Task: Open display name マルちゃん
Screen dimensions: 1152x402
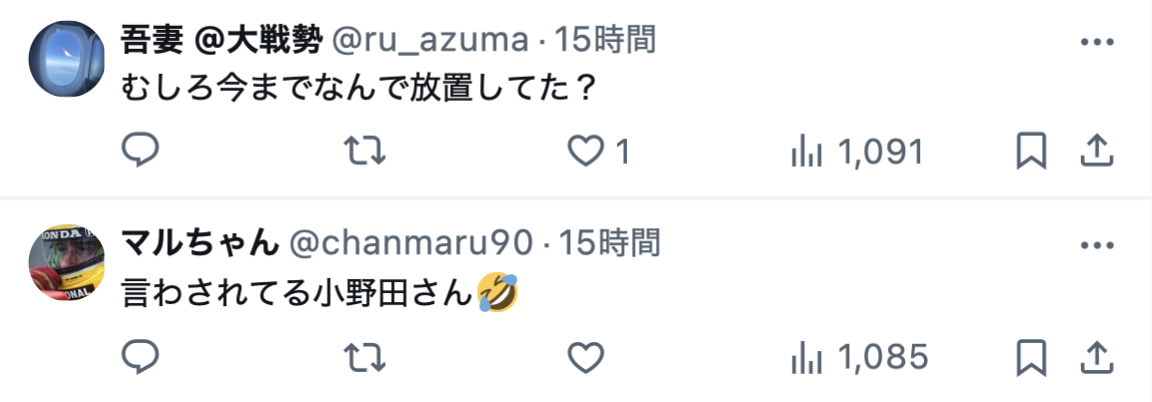Action: [x=200, y=243]
